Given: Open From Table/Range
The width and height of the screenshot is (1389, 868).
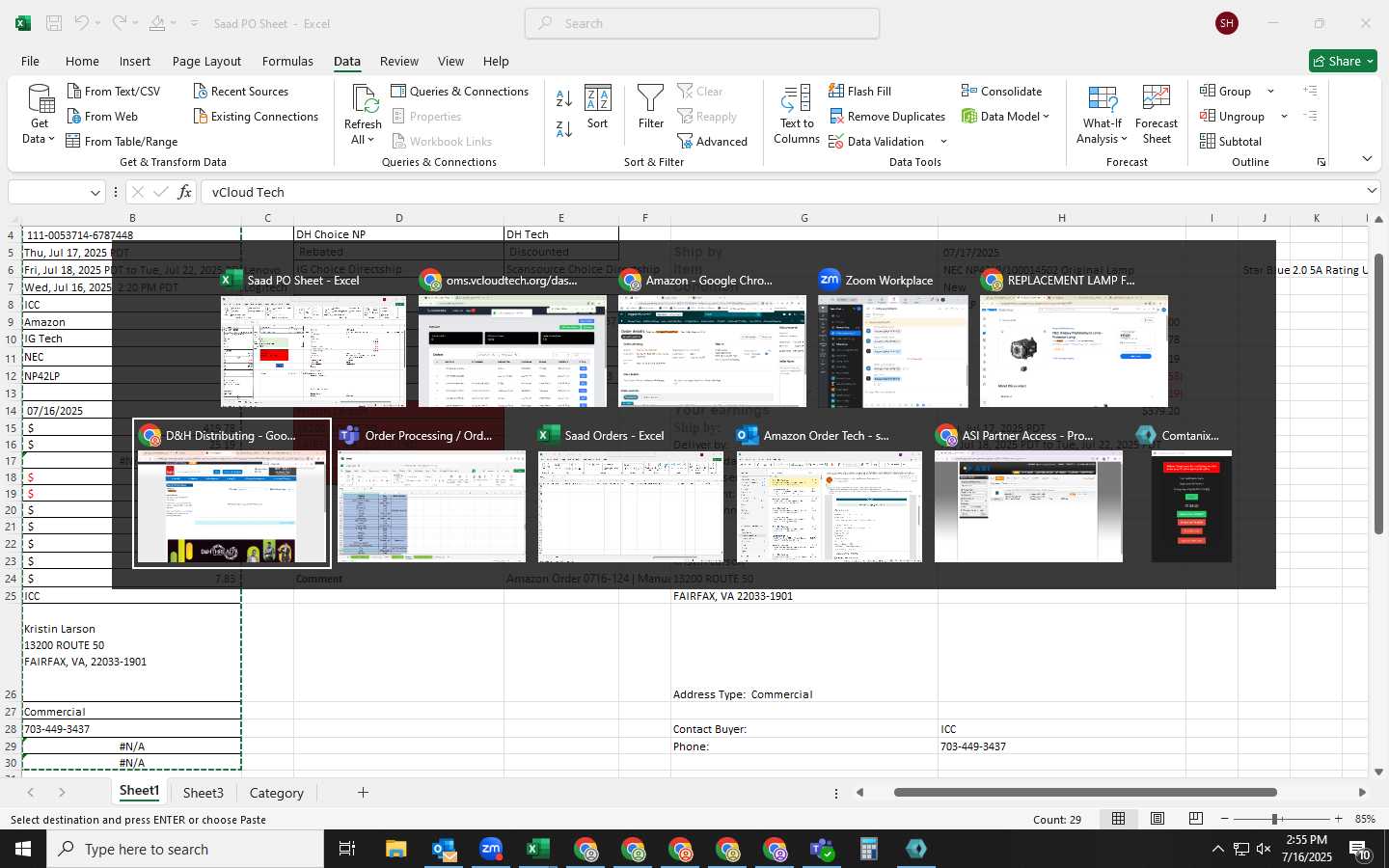Looking at the screenshot, I should tap(122, 141).
